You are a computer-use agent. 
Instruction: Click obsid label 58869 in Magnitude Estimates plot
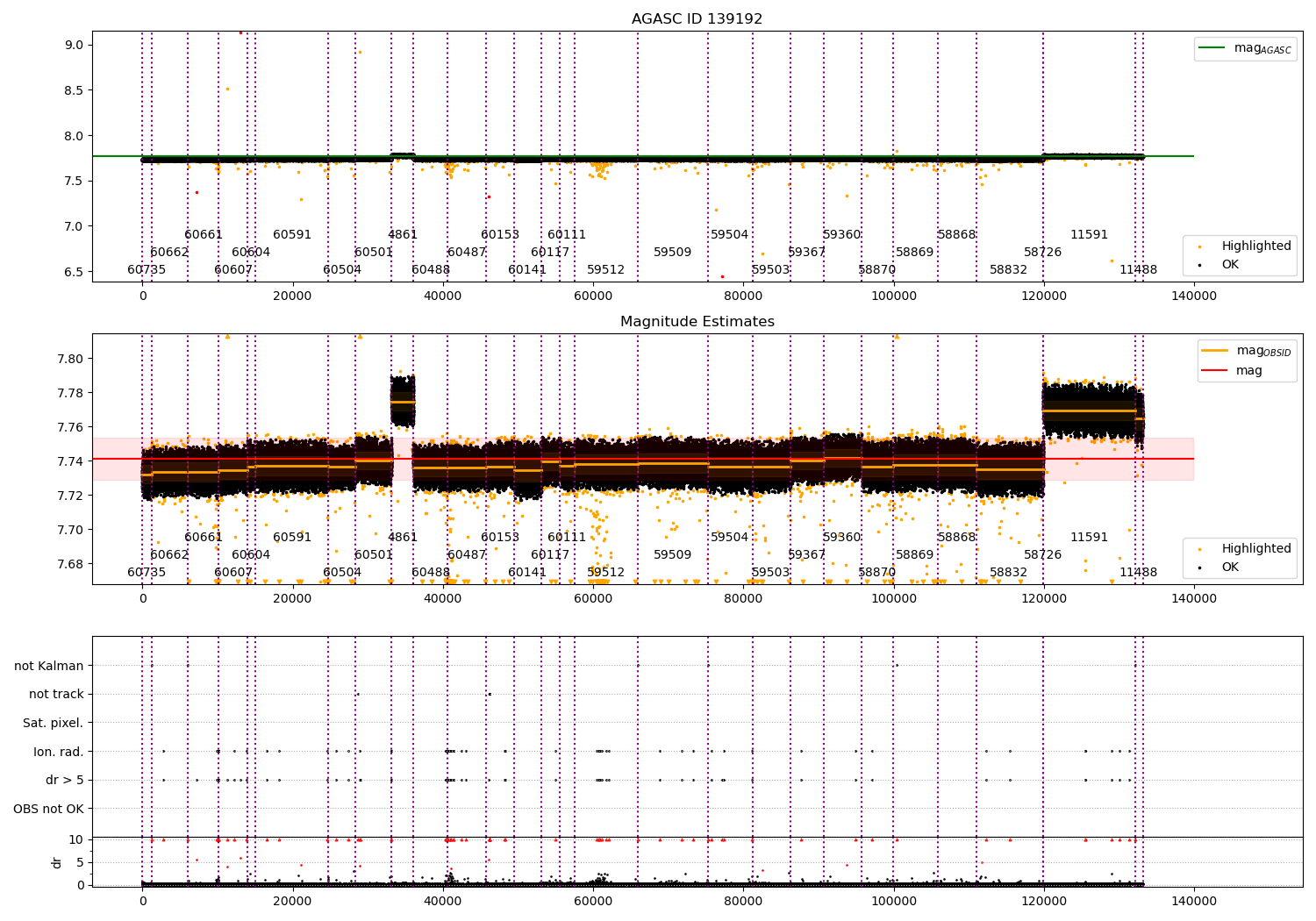click(915, 555)
